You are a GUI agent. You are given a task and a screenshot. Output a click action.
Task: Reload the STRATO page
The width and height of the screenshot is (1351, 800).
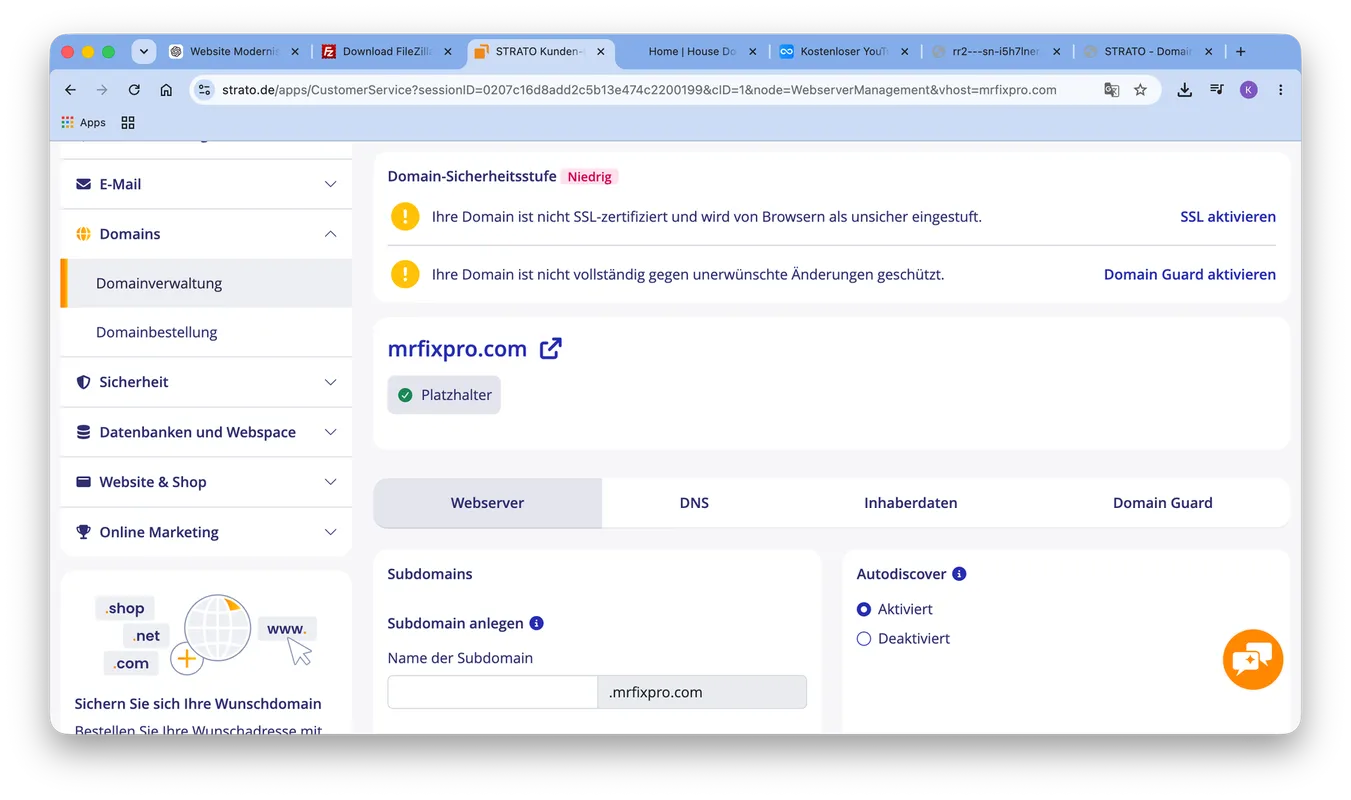[x=134, y=90]
